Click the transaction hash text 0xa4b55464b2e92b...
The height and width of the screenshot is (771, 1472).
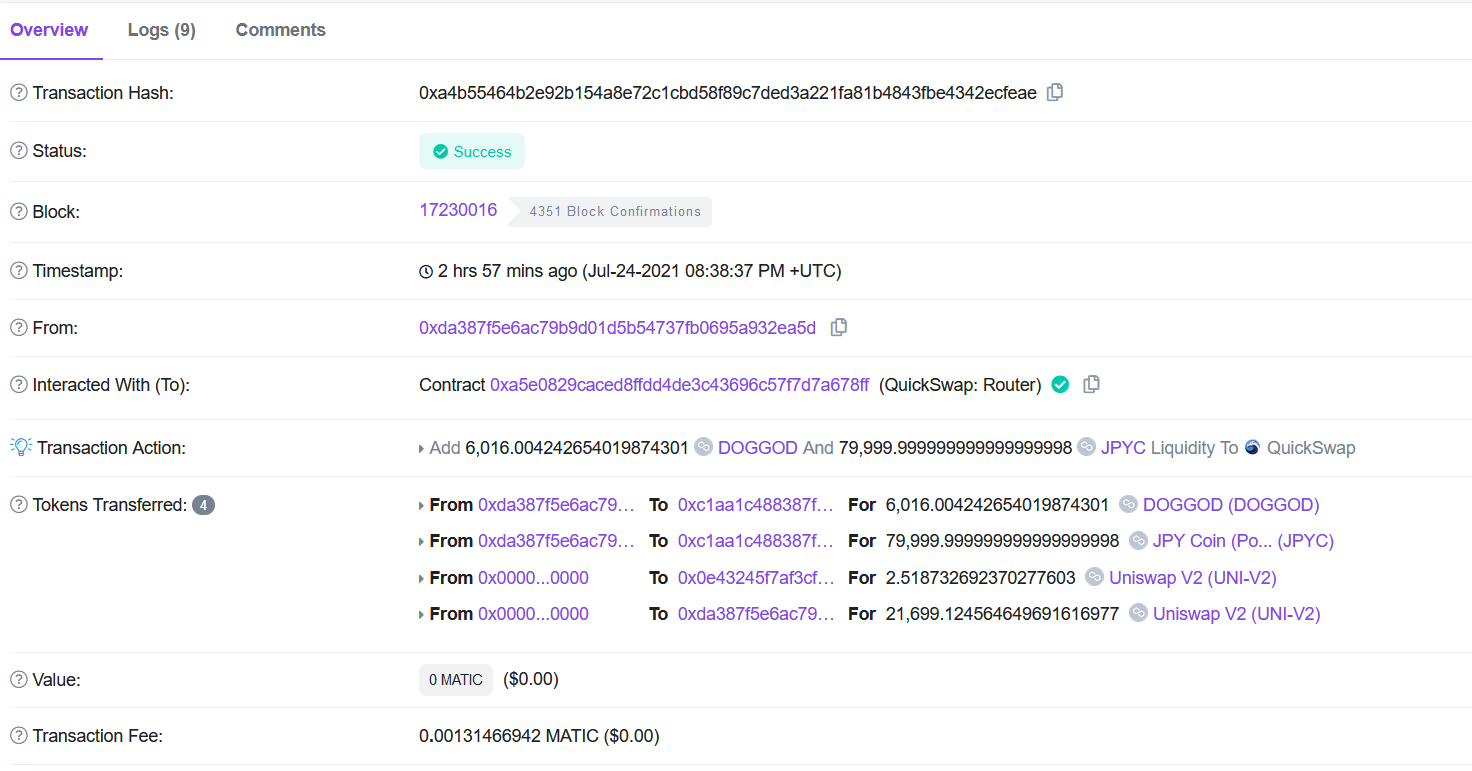pos(728,93)
